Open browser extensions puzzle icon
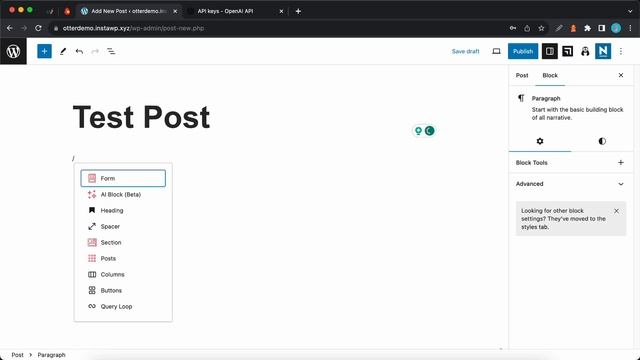This screenshot has width=640, height=360. (587, 28)
